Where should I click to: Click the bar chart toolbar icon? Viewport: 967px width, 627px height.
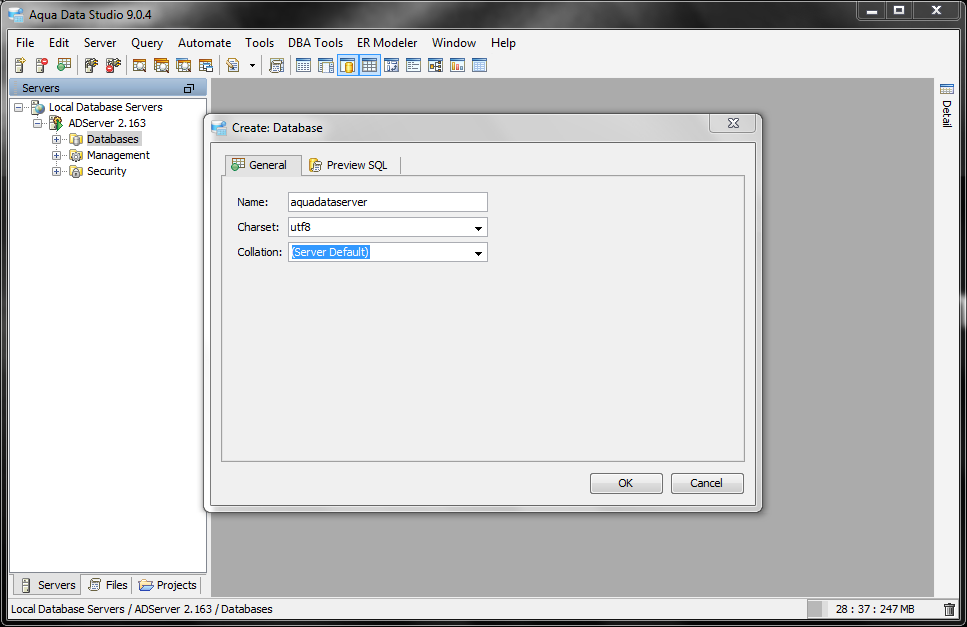coord(457,65)
